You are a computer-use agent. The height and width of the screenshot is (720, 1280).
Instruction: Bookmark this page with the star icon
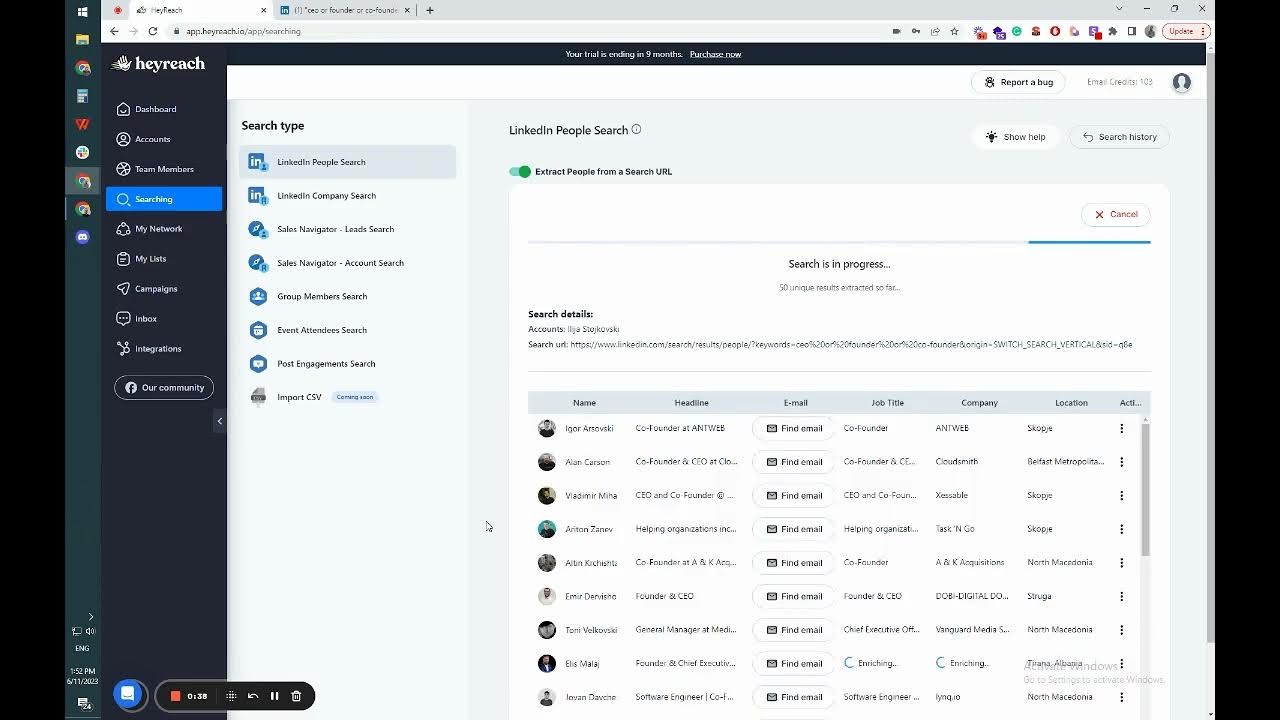(x=954, y=31)
